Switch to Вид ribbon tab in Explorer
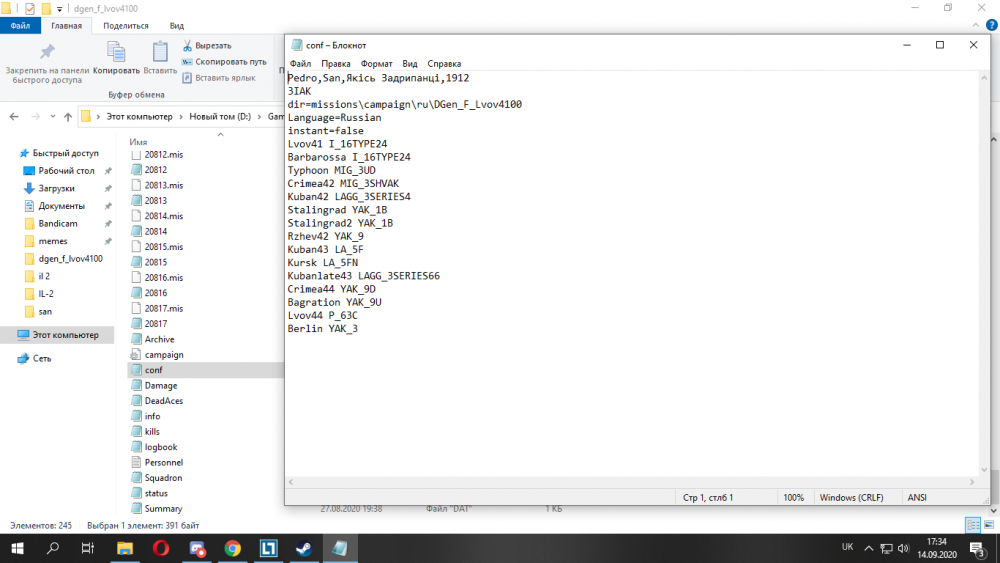1000x563 pixels. click(177, 26)
